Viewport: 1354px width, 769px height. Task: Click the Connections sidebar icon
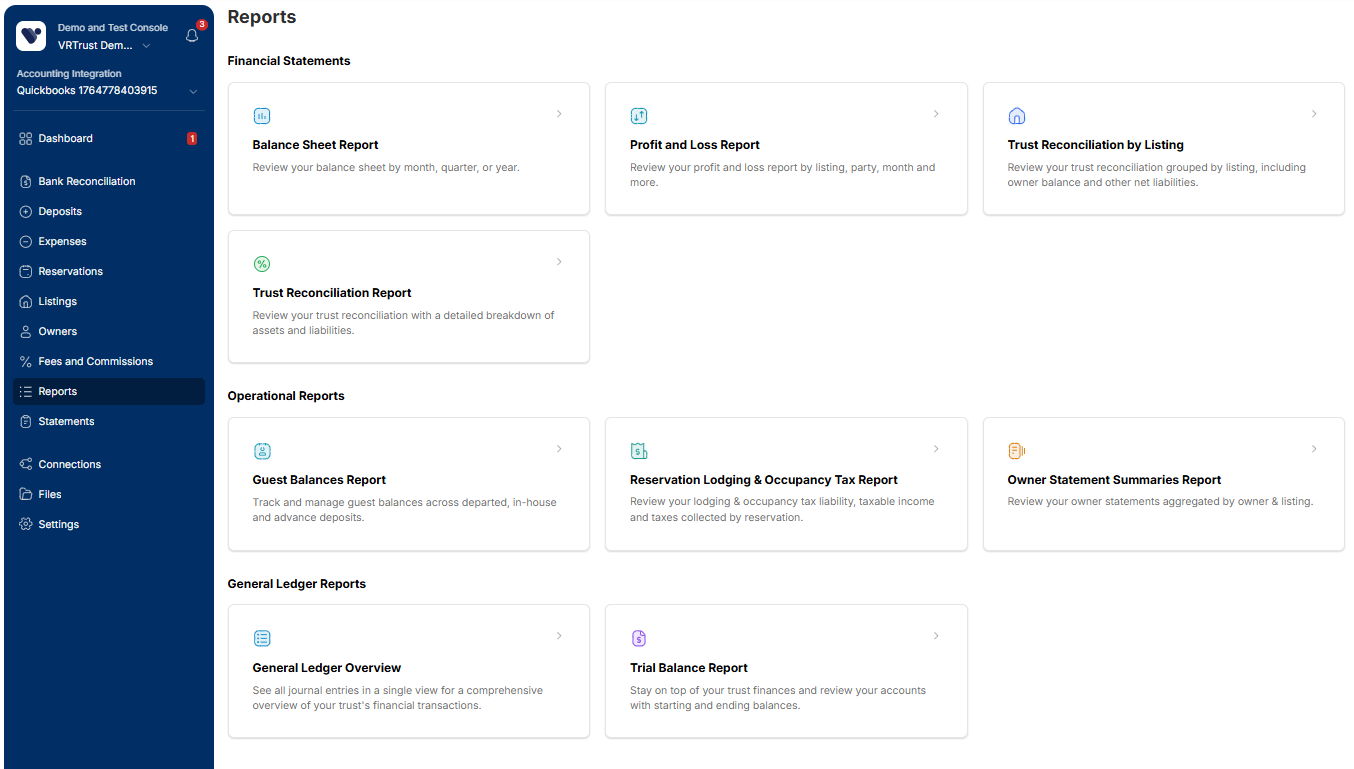[26, 465]
